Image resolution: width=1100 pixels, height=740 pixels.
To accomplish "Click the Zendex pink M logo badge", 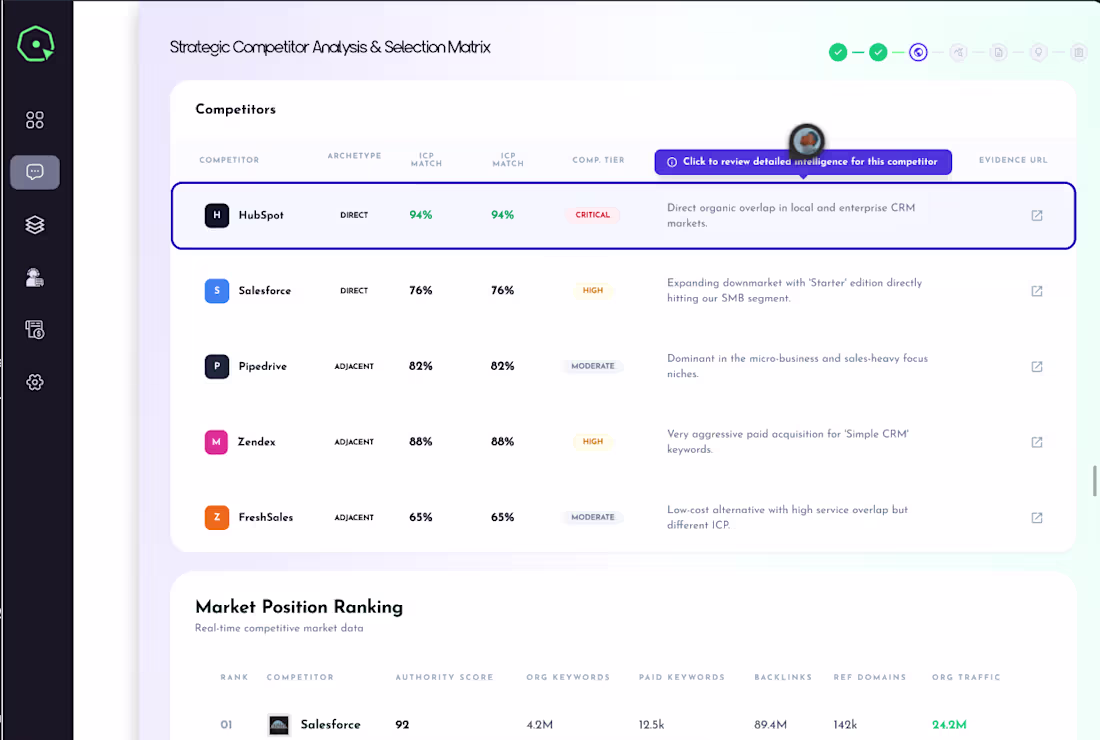I will pos(216,442).
